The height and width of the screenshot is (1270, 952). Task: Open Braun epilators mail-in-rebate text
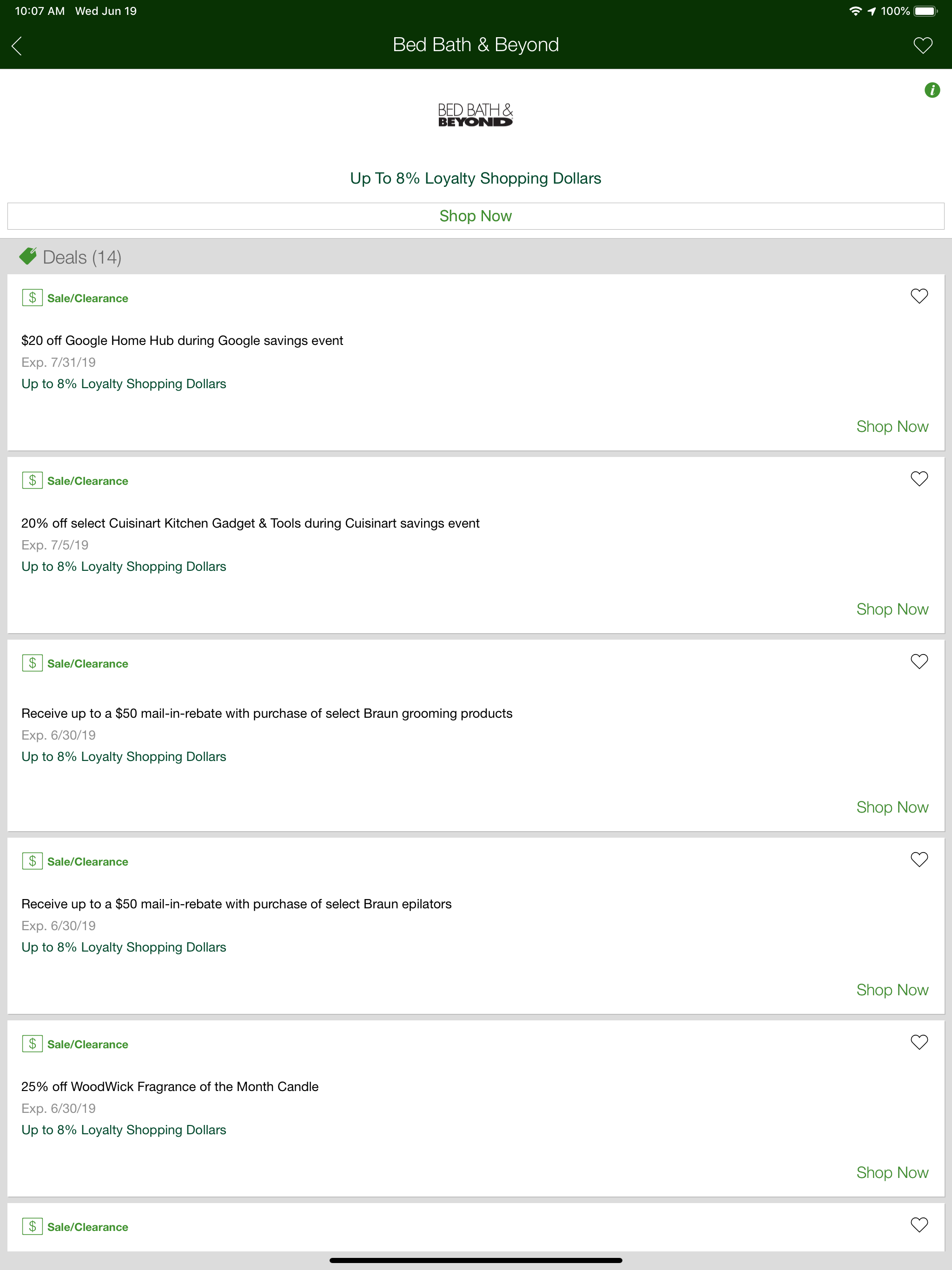[x=237, y=904]
